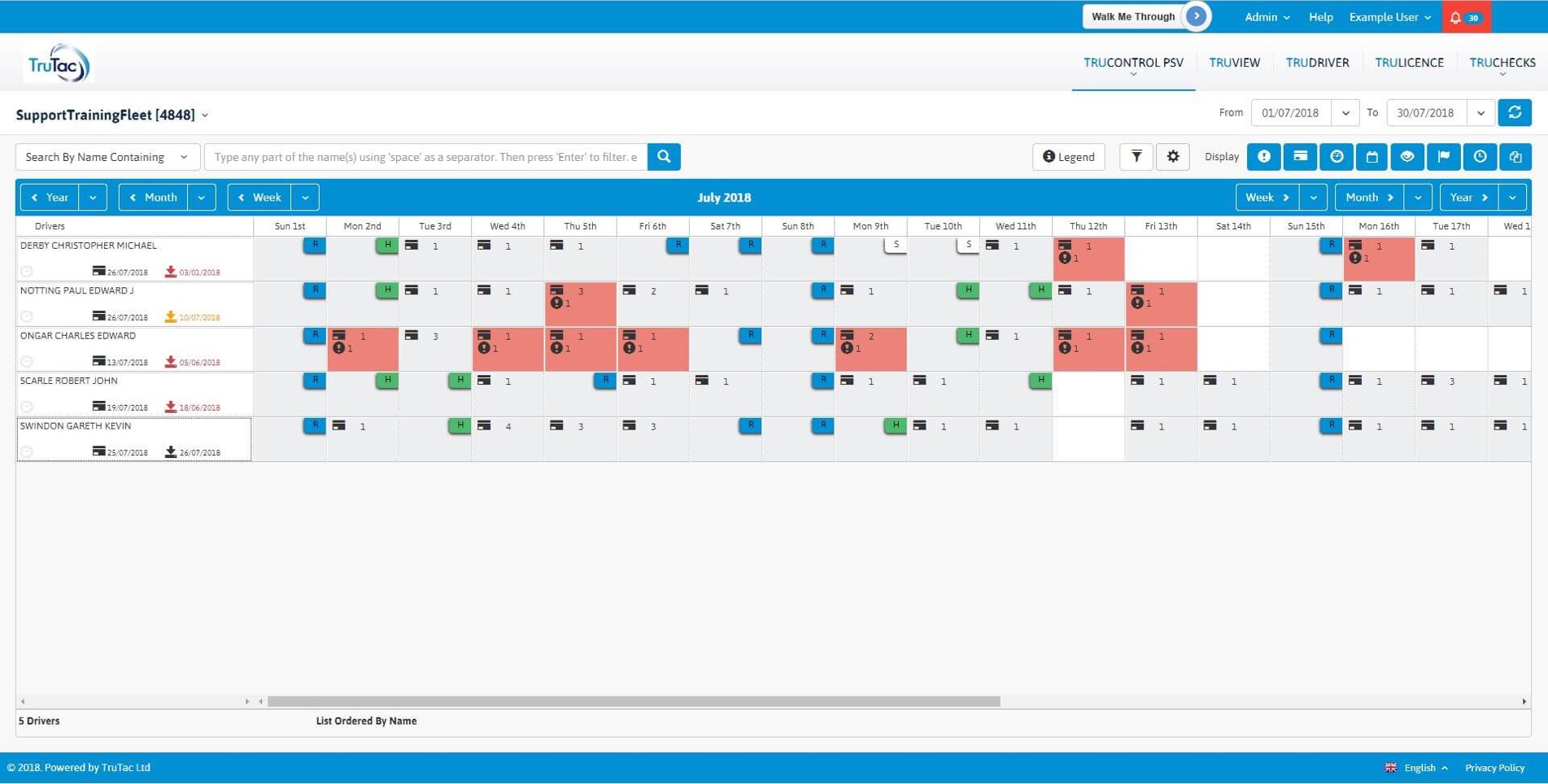Toggle the infringements exclamation display button

coord(1263,157)
